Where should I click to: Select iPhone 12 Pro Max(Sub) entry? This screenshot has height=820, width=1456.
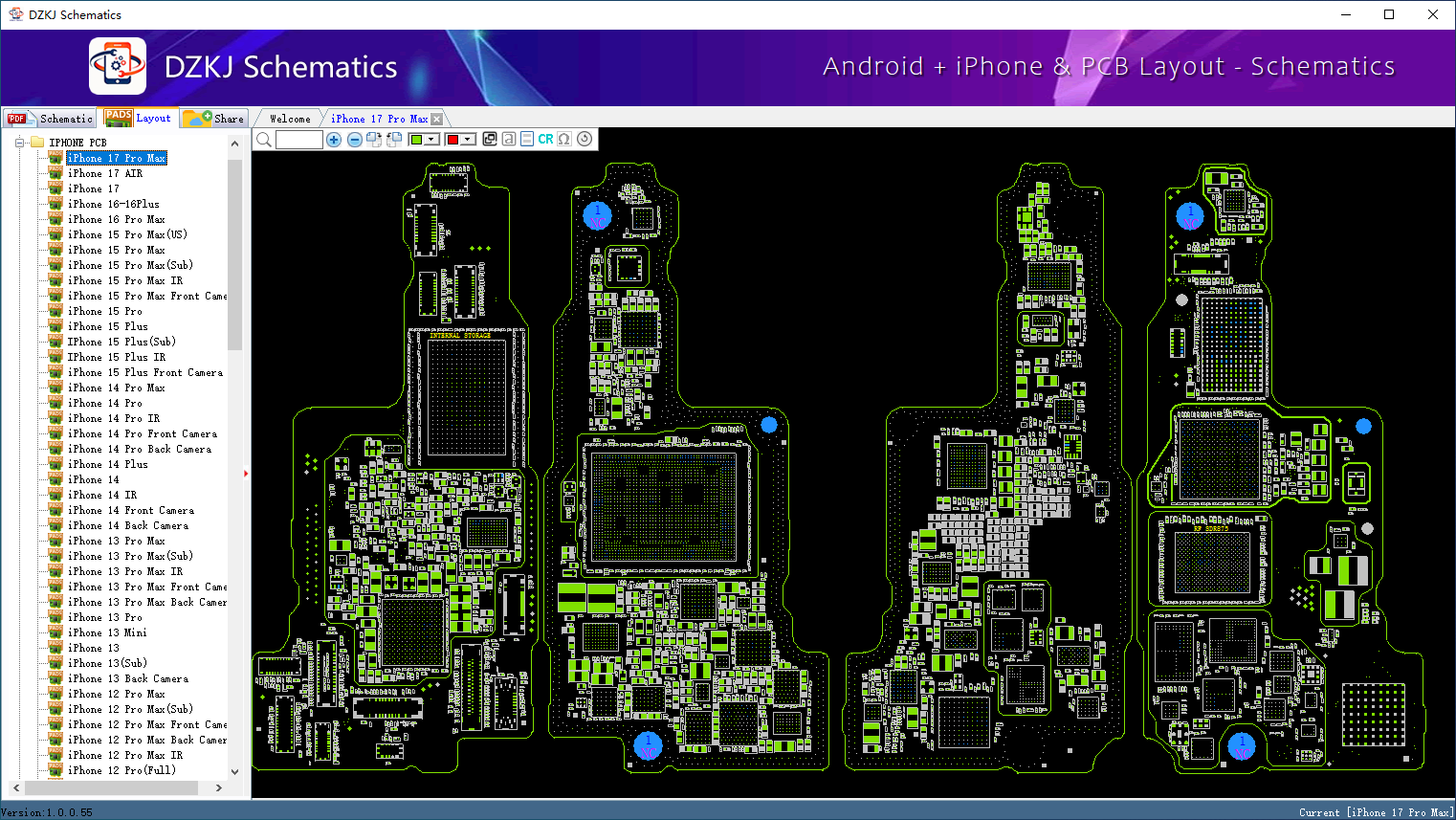(130, 709)
